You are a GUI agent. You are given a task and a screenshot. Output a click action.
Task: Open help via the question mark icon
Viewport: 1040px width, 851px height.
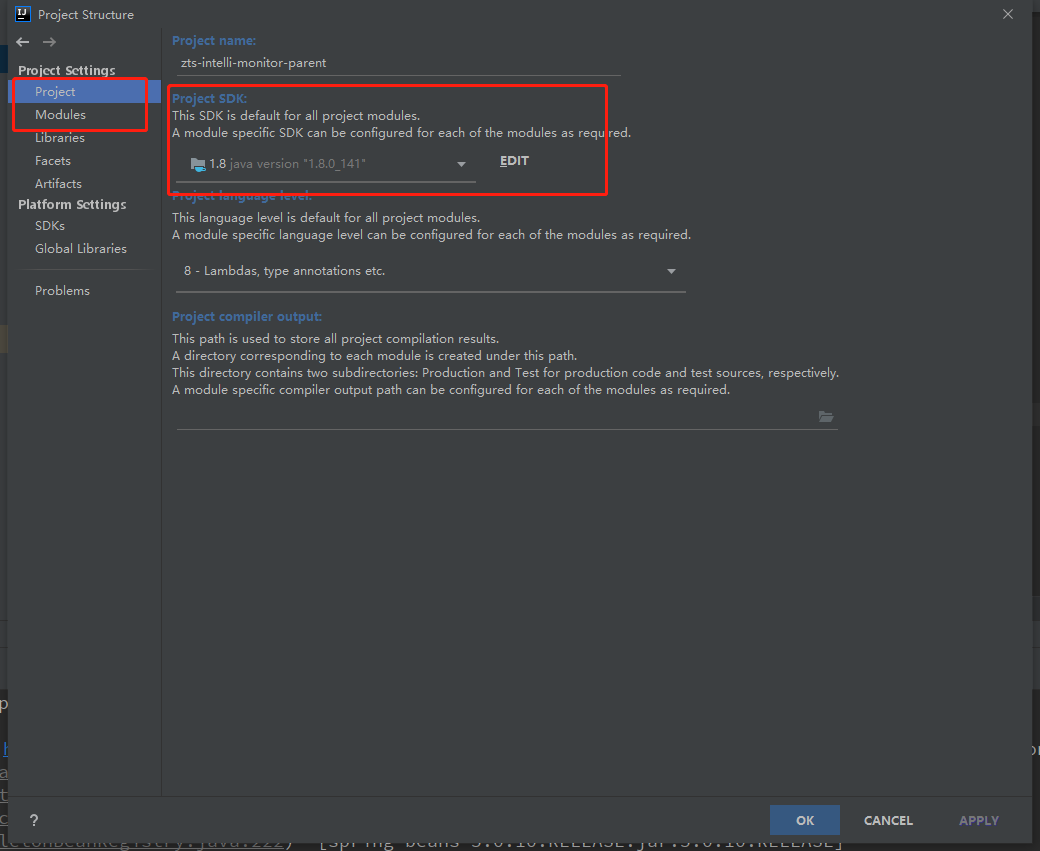click(34, 820)
